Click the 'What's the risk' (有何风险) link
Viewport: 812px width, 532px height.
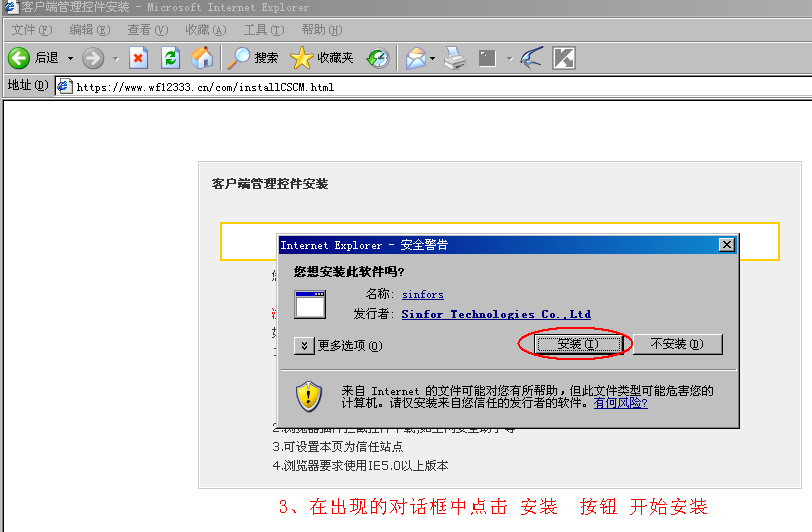pos(620,403)
